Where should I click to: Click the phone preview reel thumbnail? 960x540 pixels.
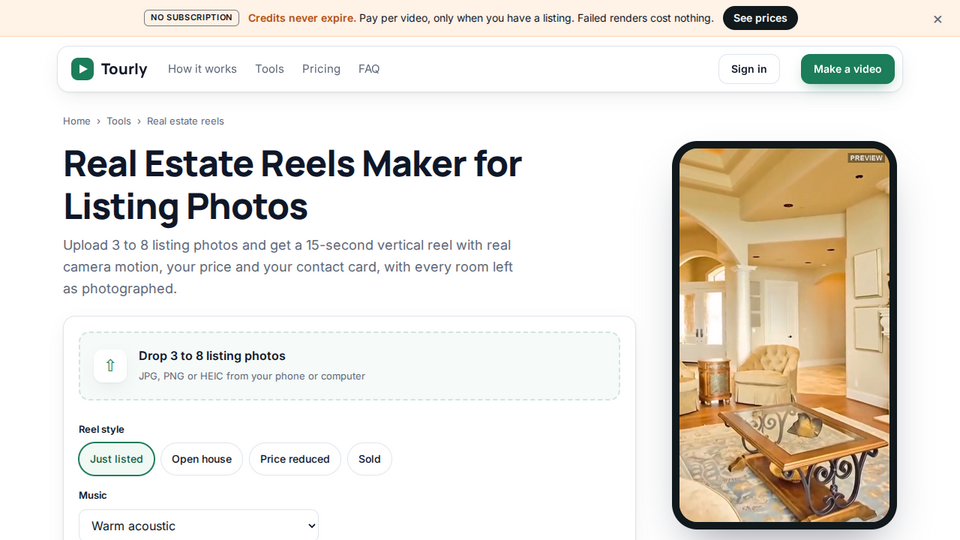pyautogui.click(x=784, y=335)
